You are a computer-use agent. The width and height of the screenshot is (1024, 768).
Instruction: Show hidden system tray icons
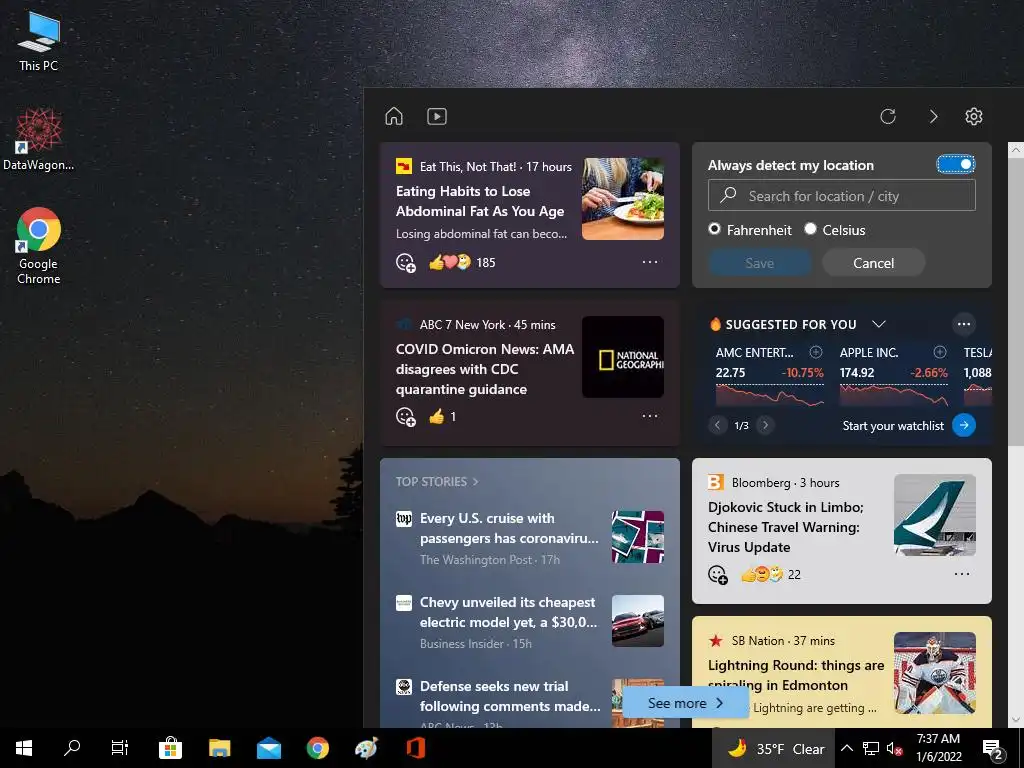click(x=846, y=748)
